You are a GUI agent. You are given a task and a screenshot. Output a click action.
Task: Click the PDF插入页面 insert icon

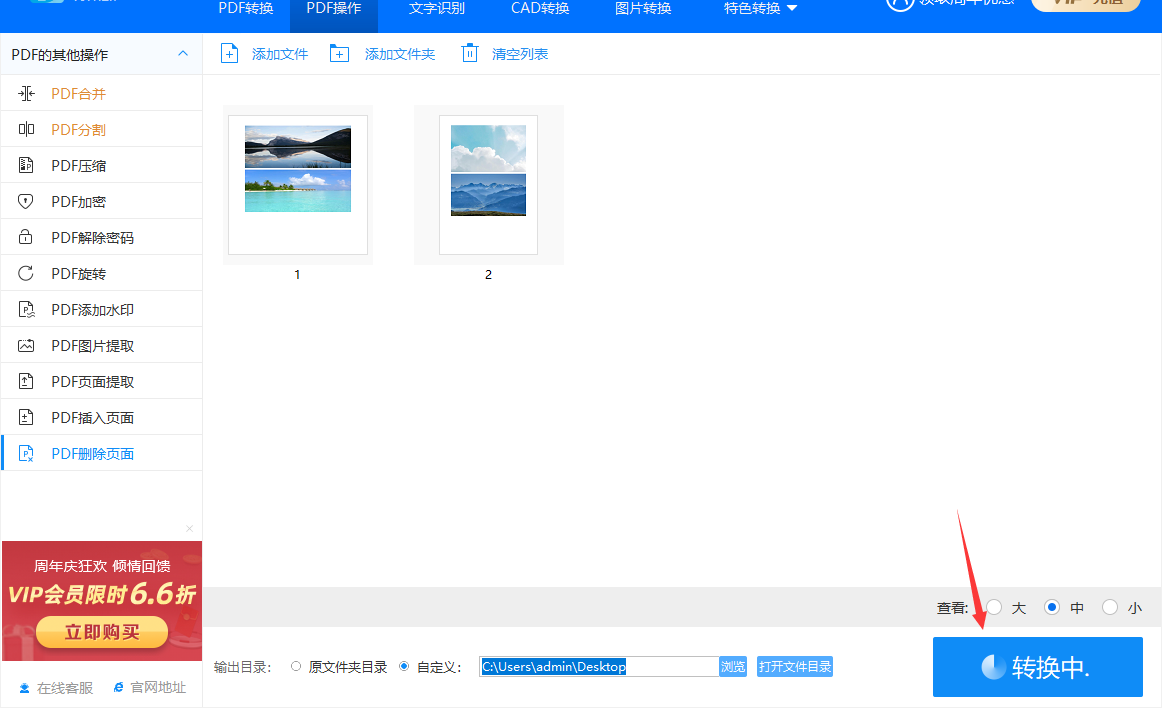[26, 417]
